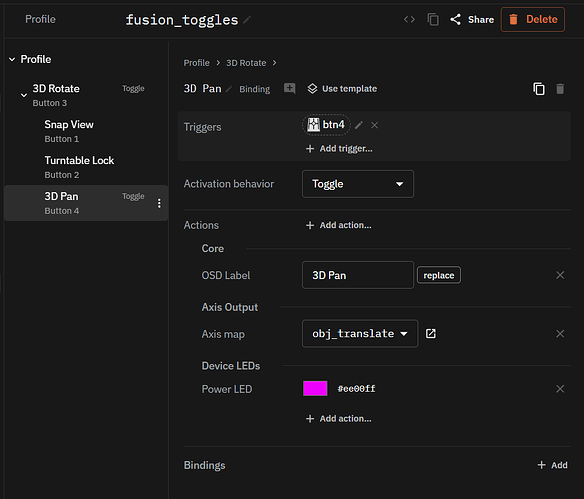
Task: Click Use template
Action: 342,89
